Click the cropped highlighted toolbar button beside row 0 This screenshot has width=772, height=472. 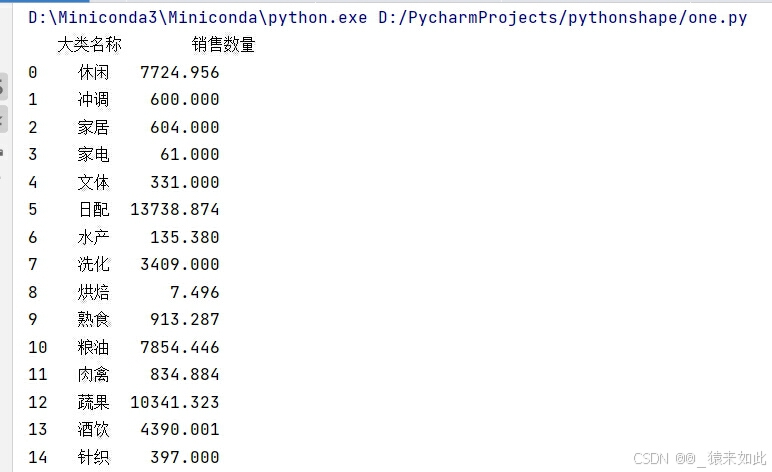pyautogui.click(x=3, y=86)
